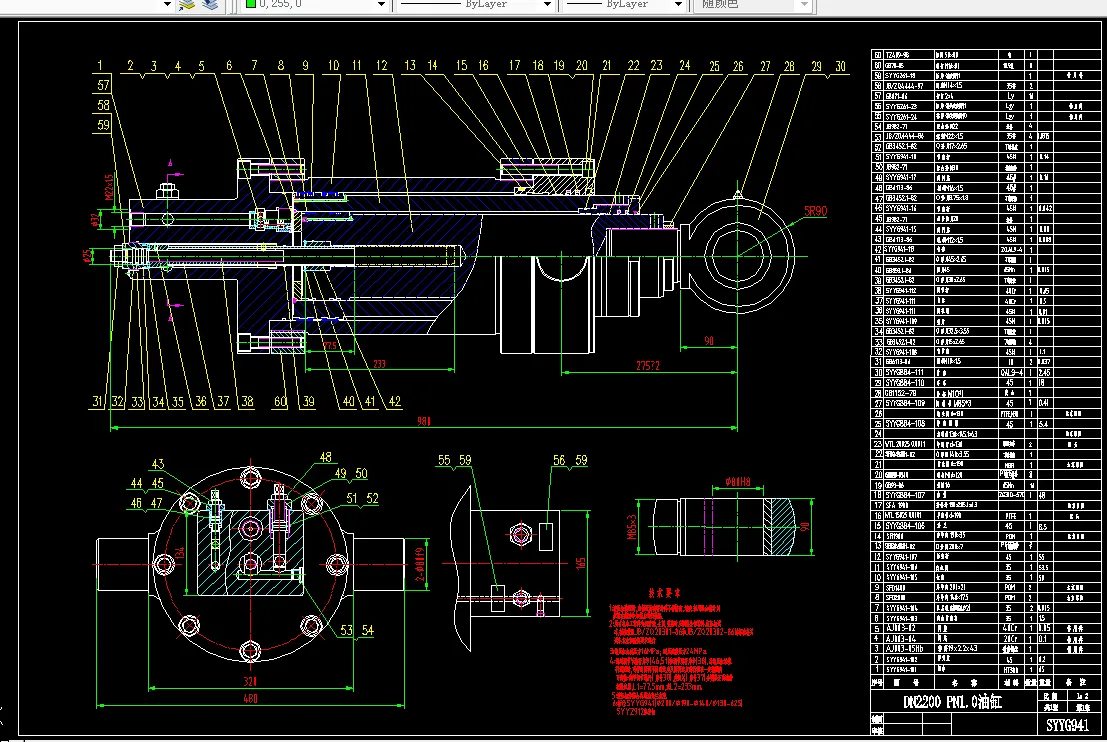This screenshot has height=742, width=1107.
Task: Select balloon number 56 above side view
Action: [x=558, y=460]
